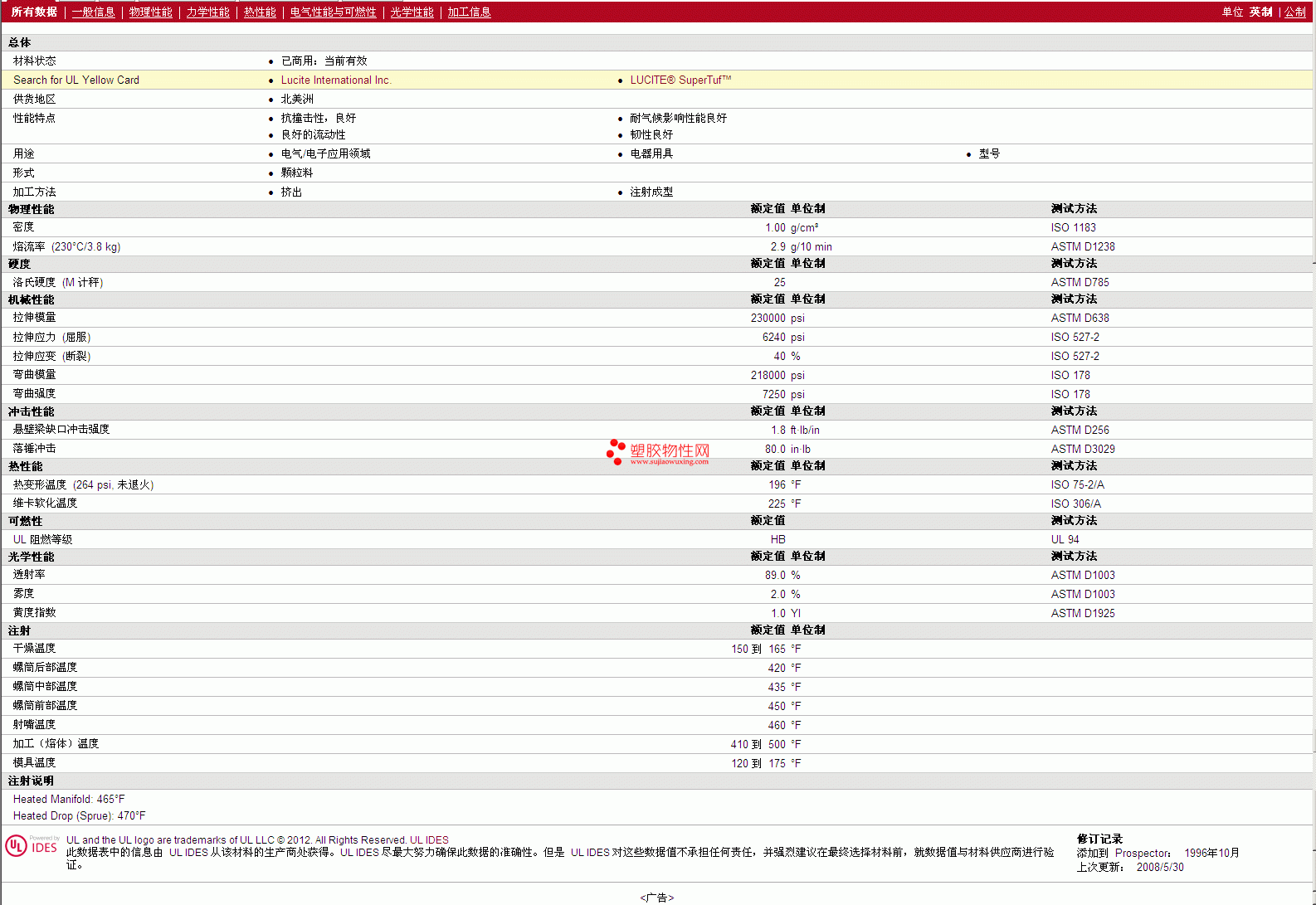The width and height of the screenshot is (1316, 905).
Task: Click the 模具温度 row label
Action: [x=35, y=763]
